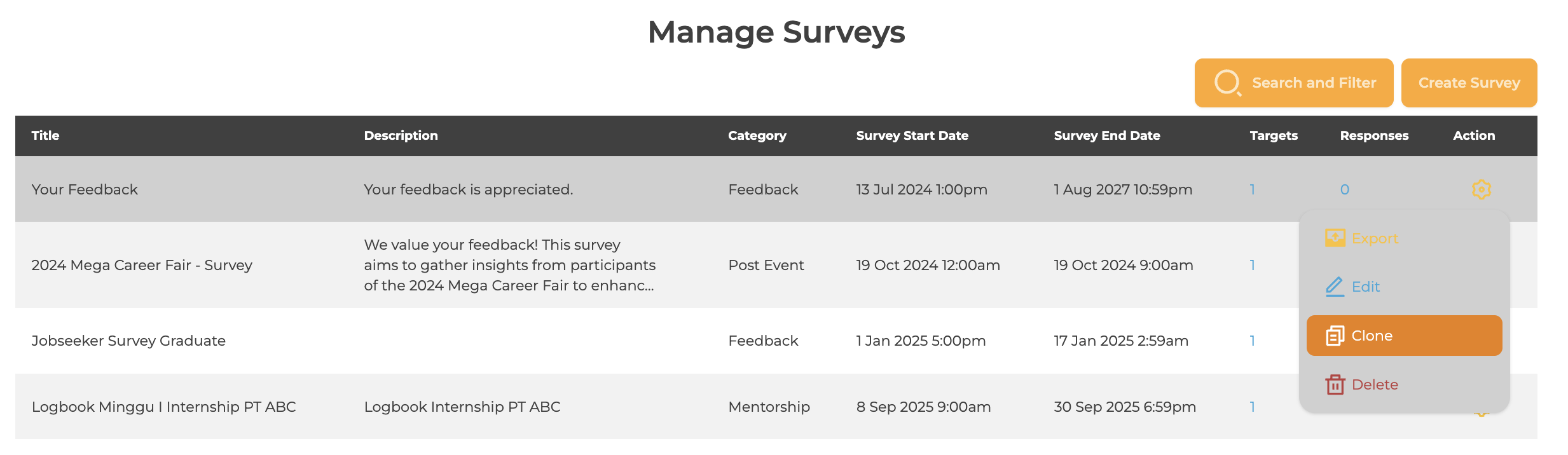Open targets link for Logbook Minggu I row
Viewport: 1568px width, 455px height.
tap(1252, 407)
